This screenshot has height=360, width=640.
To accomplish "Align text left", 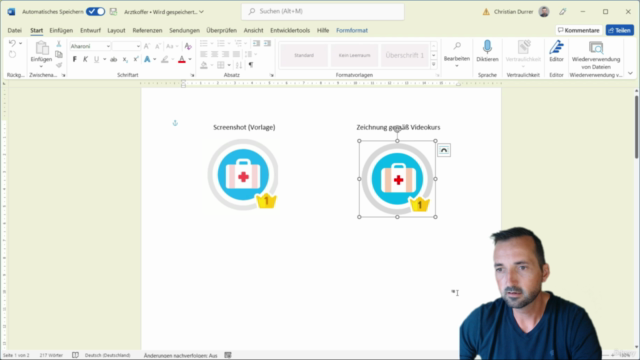I will [x=204, y=54].
